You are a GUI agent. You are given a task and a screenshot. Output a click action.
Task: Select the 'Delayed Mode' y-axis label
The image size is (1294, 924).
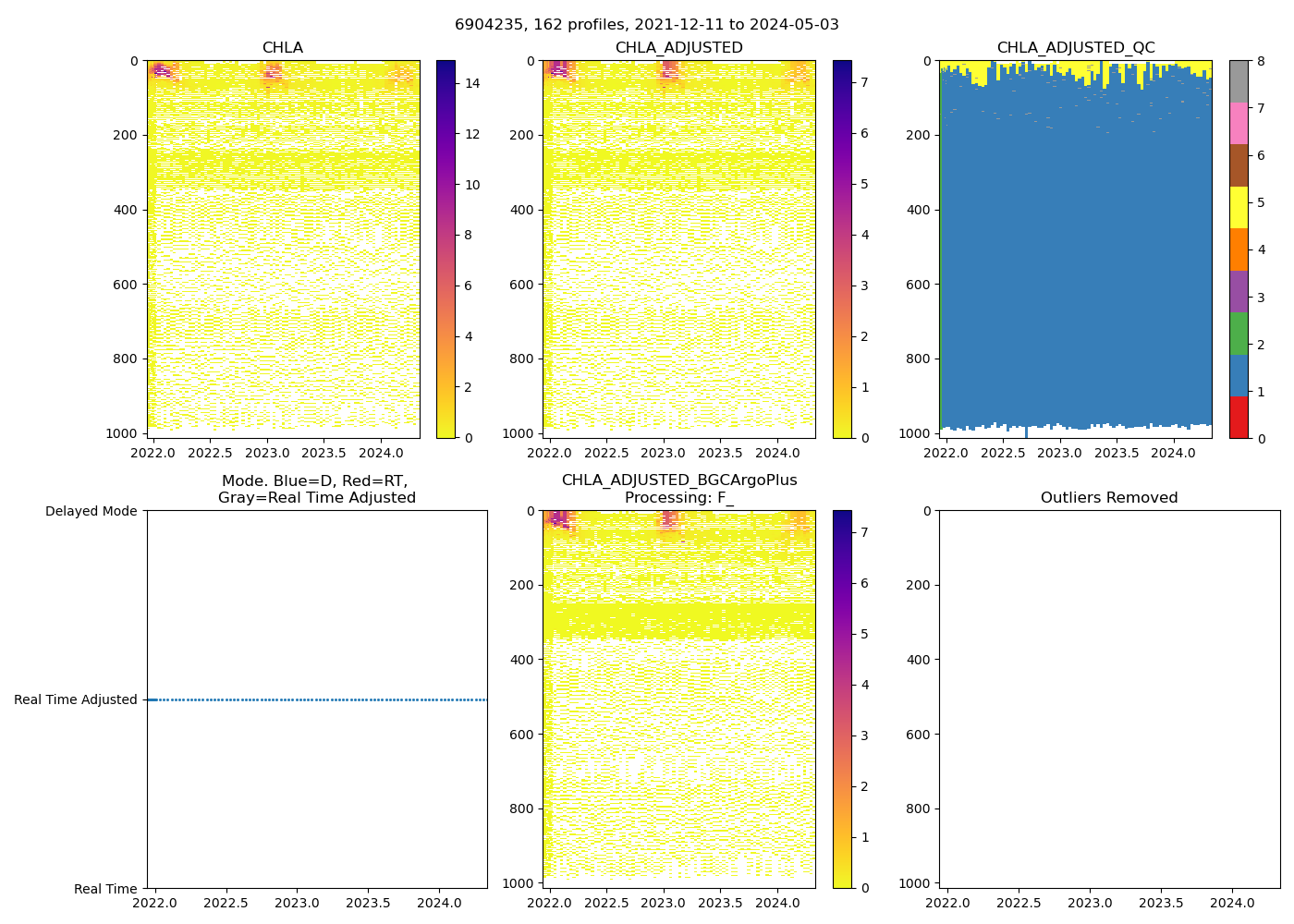tap(91, 511)
